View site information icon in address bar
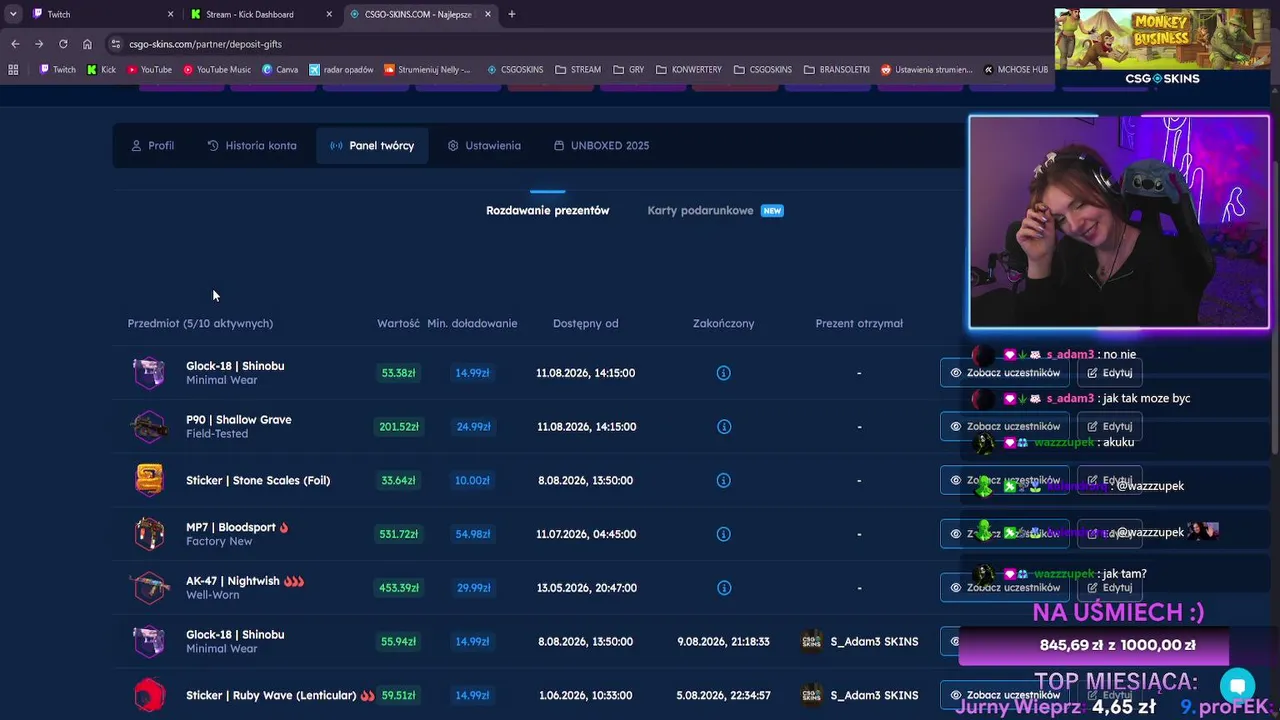Screen dimensions: 1280x720 point(116,44)
